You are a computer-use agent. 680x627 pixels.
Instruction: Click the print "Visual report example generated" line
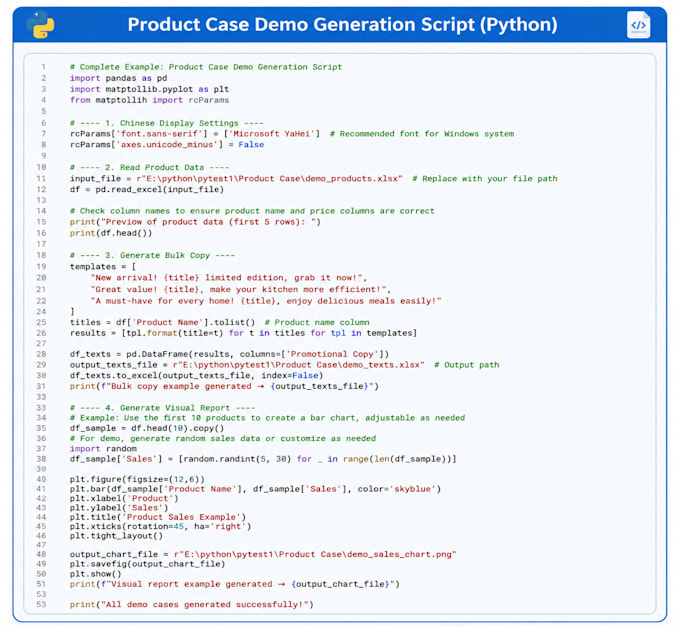click(x=235, y=584)
